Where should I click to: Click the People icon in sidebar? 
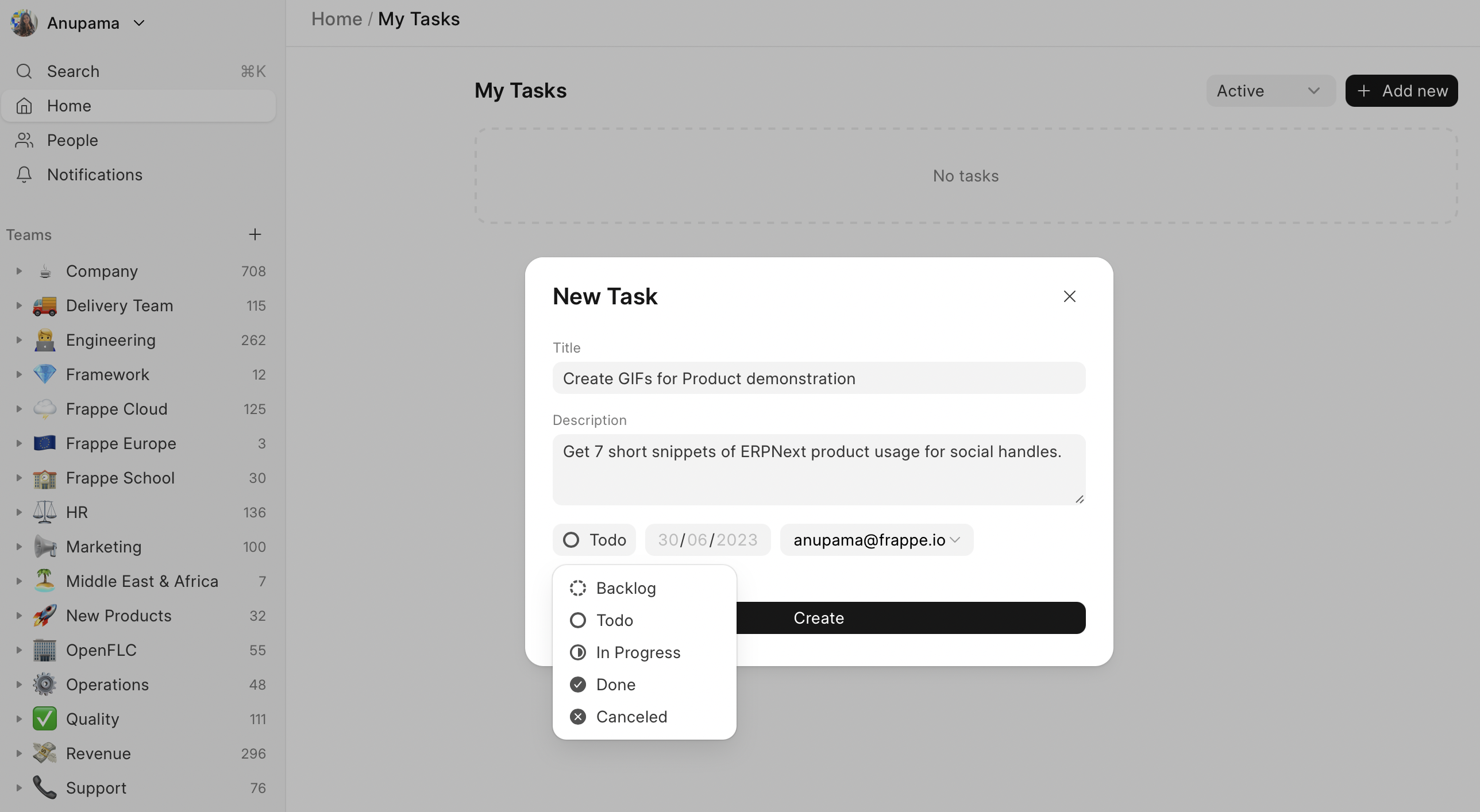tap(24, 140)
